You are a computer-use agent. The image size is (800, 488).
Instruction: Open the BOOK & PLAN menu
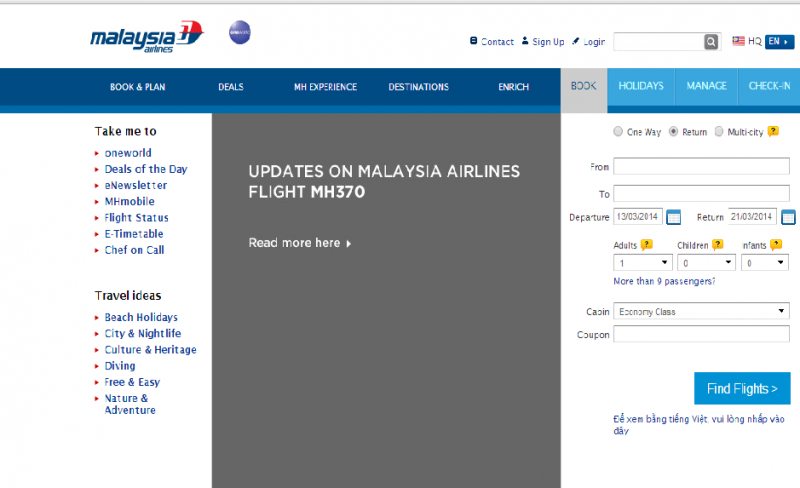138,87
